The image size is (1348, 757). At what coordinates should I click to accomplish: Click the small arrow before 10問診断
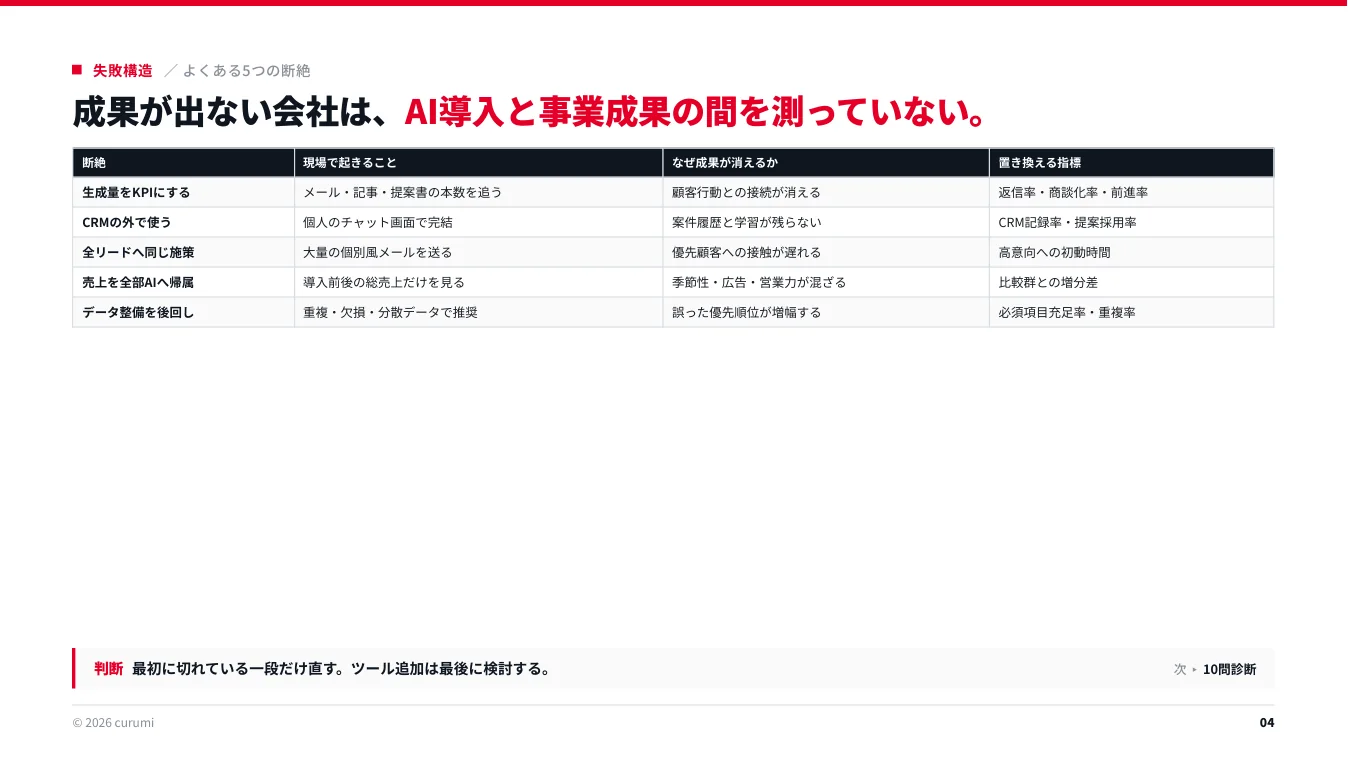coord(1194,669)
